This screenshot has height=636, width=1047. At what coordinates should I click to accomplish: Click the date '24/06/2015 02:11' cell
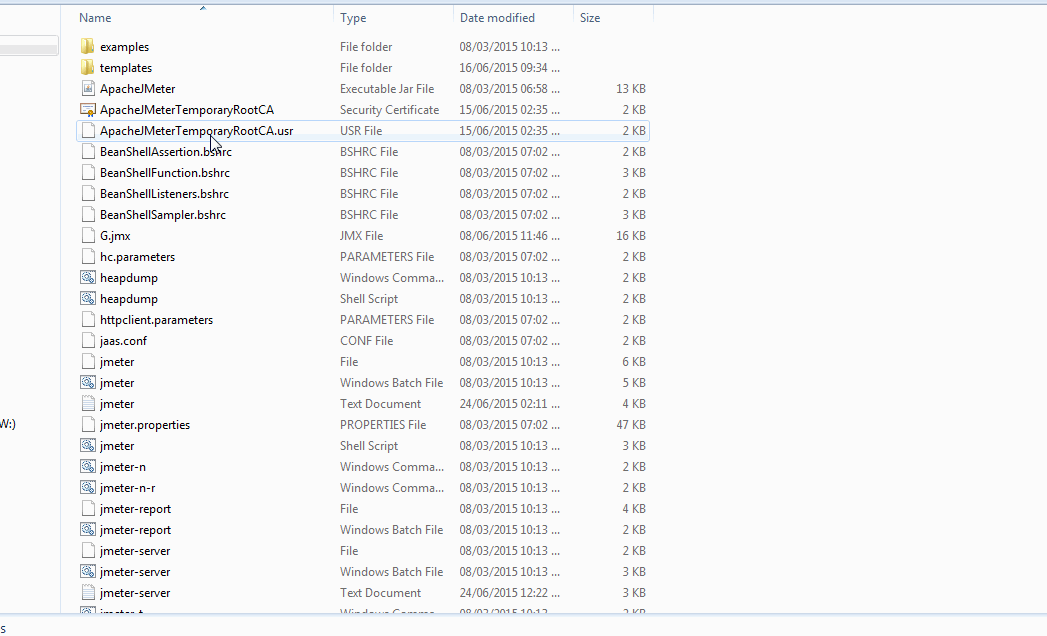[509, 404]
